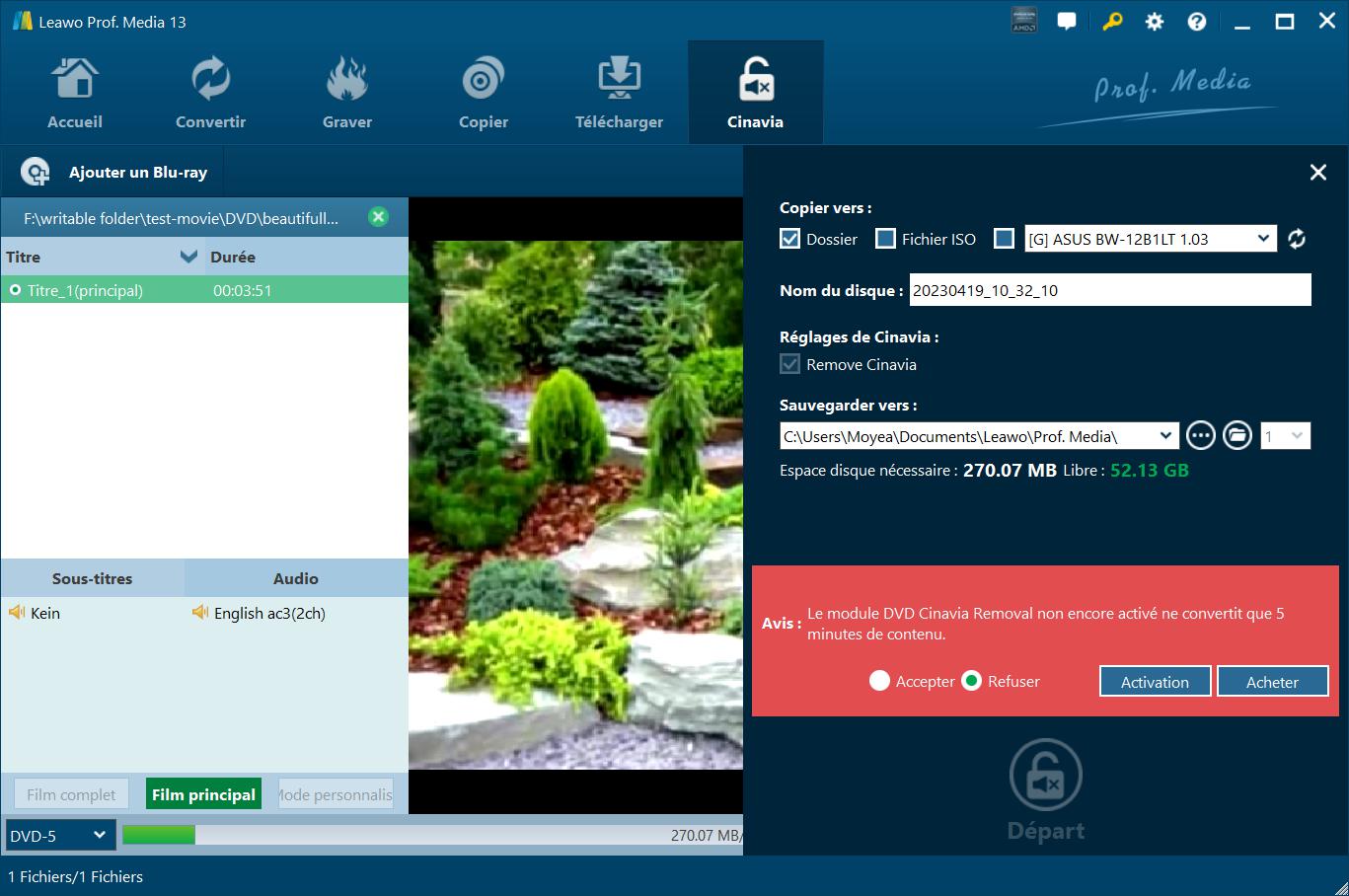
Task: Browse for output folder with ellipsis icon
Action: tap(1200, 435)
